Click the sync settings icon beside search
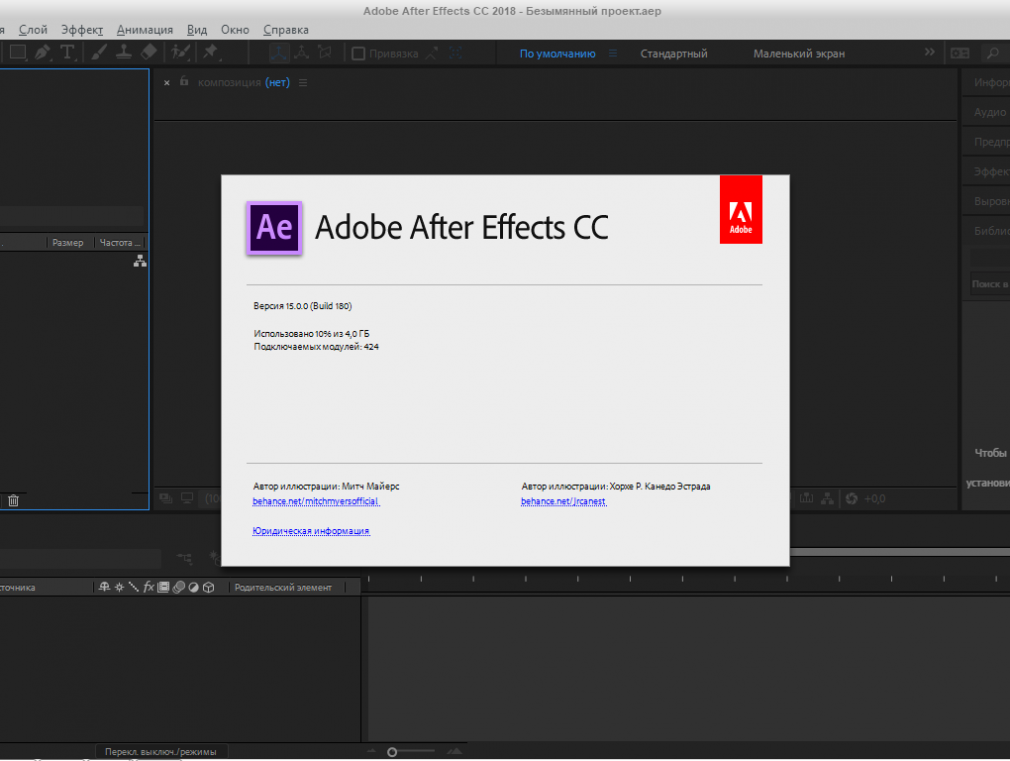 (960, 53)
